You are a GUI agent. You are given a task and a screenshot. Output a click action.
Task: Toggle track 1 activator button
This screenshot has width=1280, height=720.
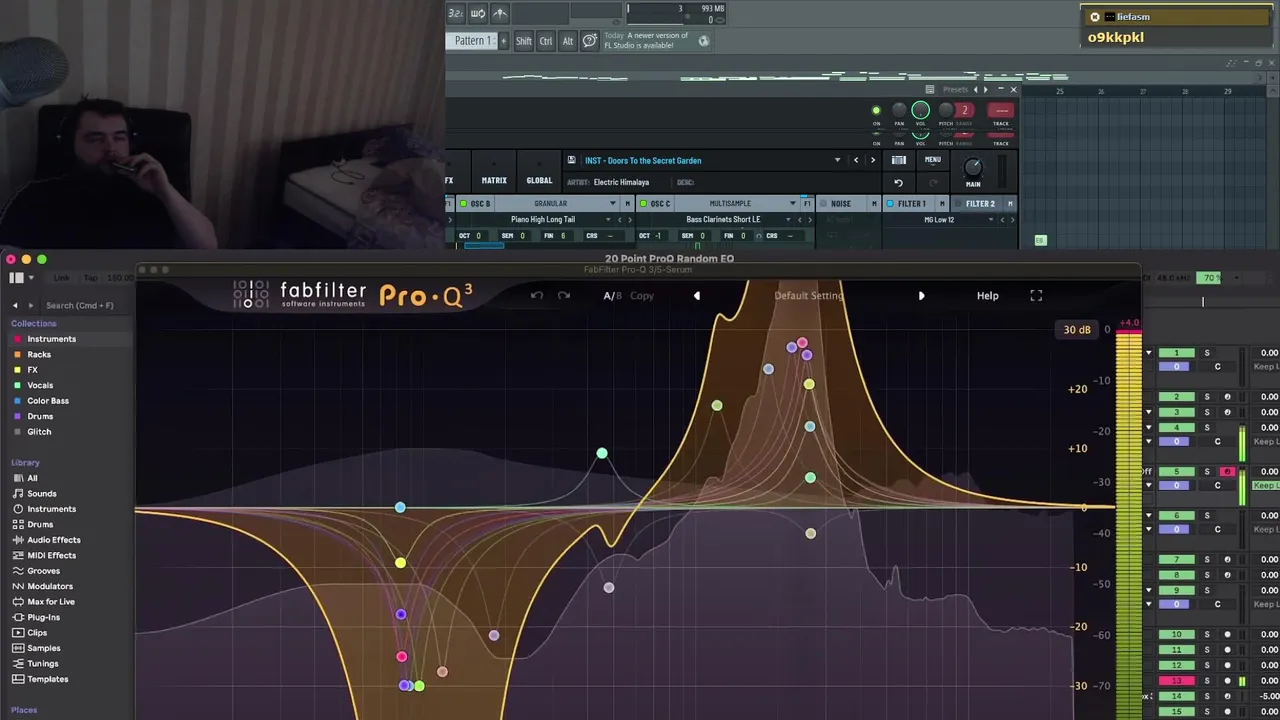[x=1176, y=353]
